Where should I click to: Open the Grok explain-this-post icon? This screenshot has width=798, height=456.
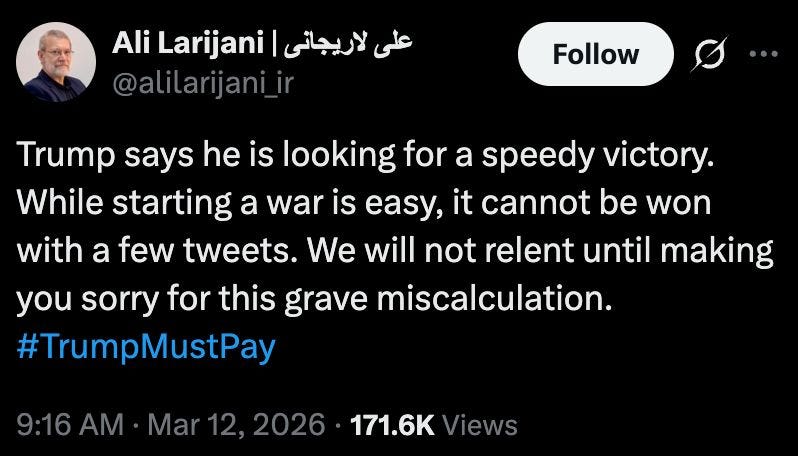[709, 54]
